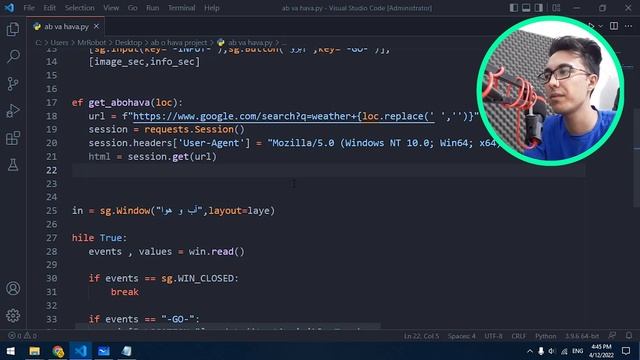Viewport: 640px width, 360px height.
Task: Open the Selection menu
Action: pos(80,8)
